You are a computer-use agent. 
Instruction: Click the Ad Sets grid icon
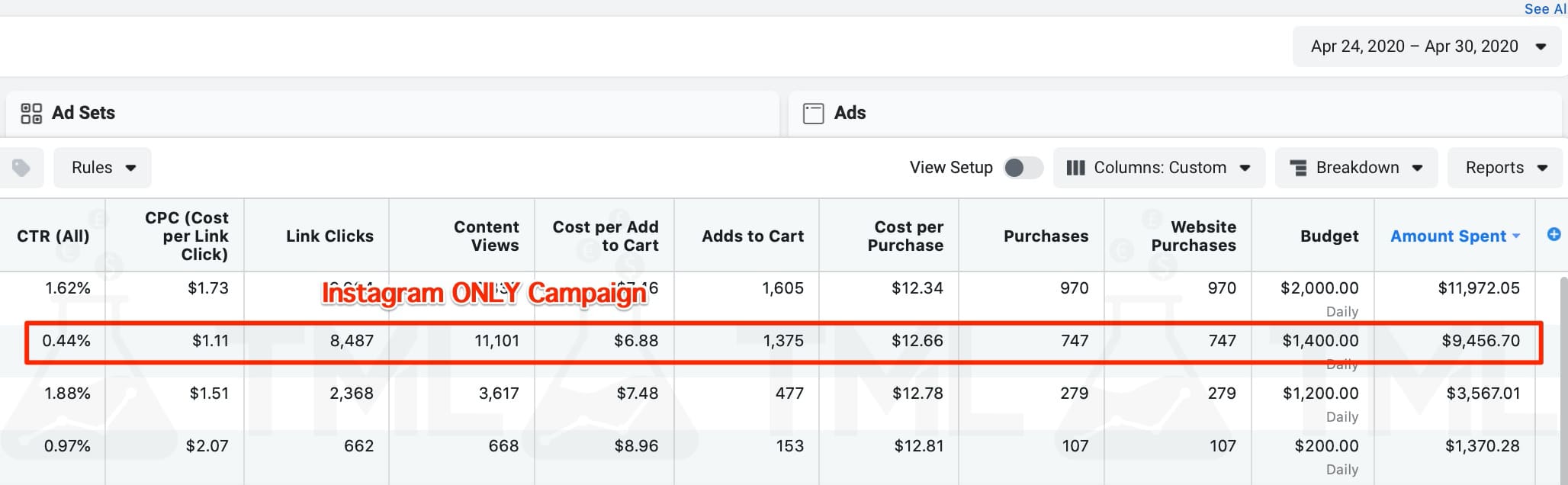(31, 114)
